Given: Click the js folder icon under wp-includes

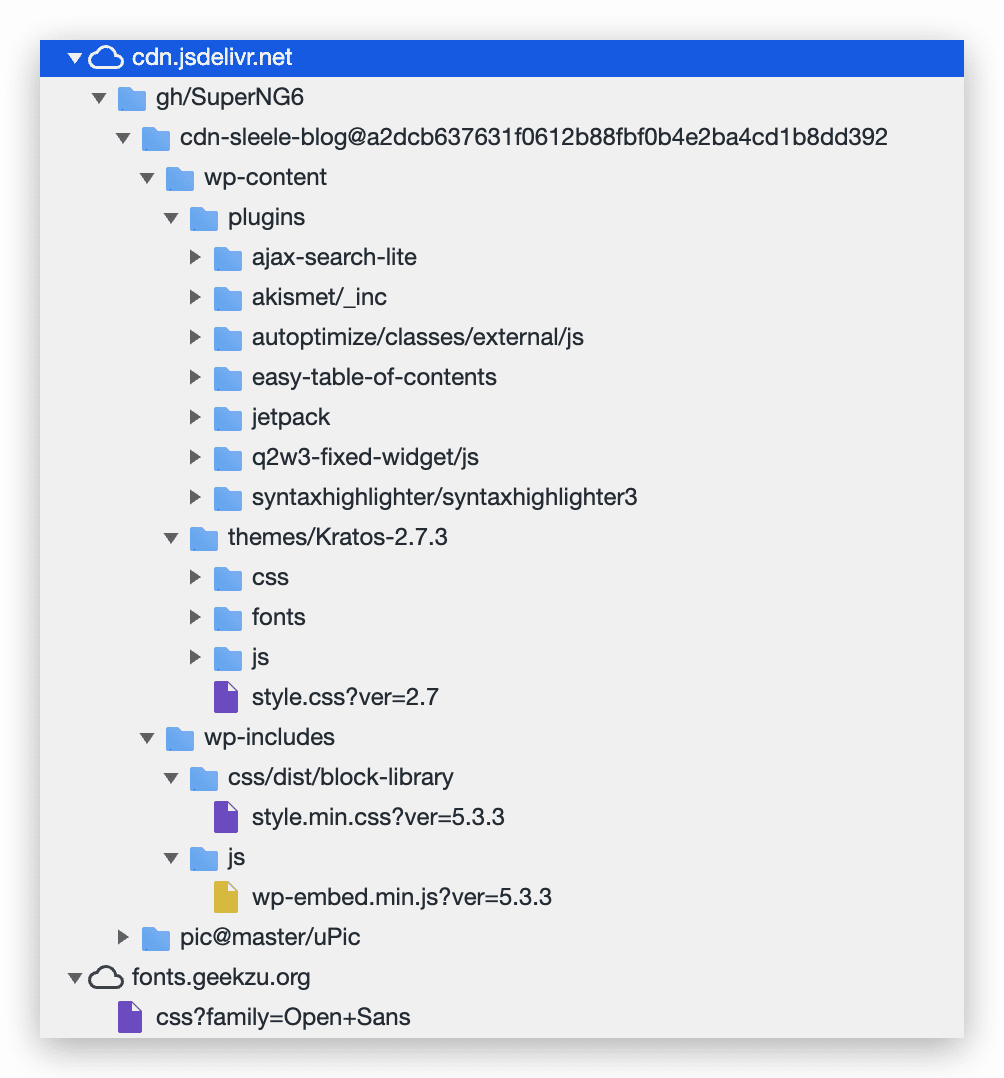Looking at the screenshot, I should pos(204,857).
